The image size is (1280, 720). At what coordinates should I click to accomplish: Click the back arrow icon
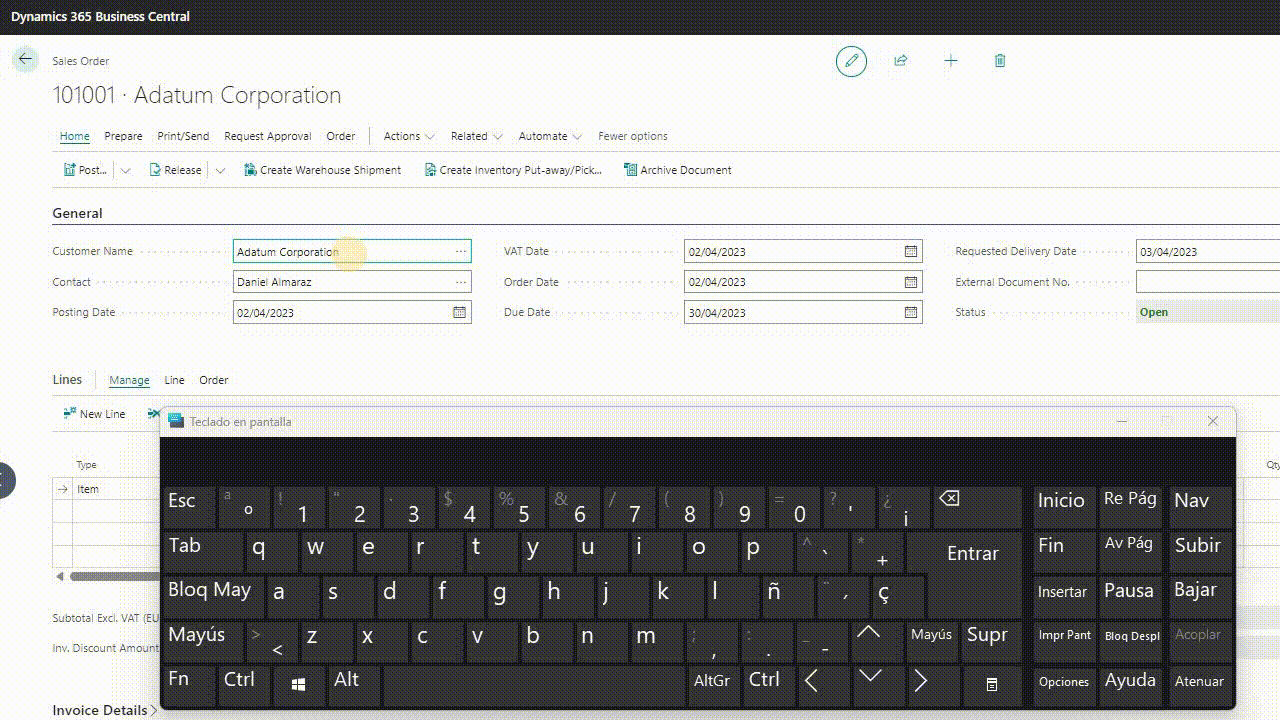pos(25,60)
